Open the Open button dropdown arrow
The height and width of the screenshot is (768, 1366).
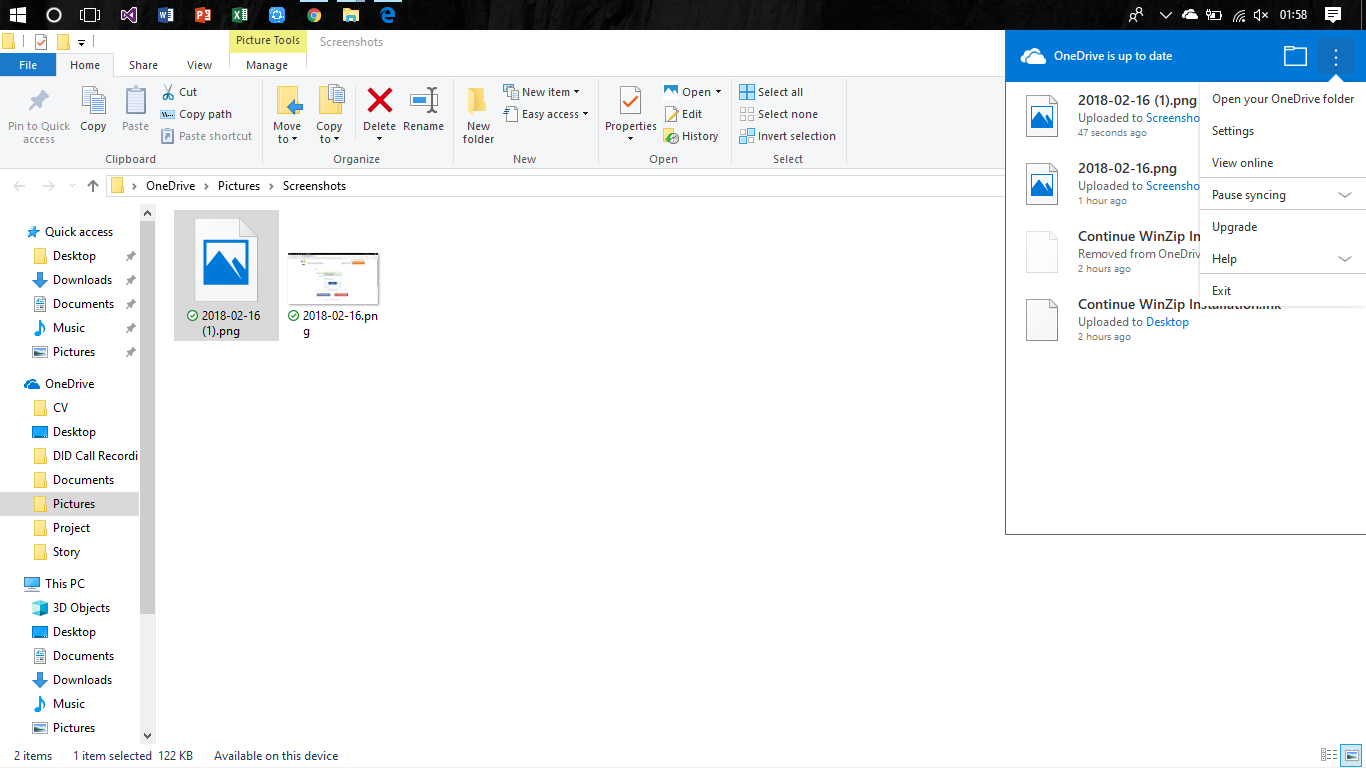coord(718,92)
